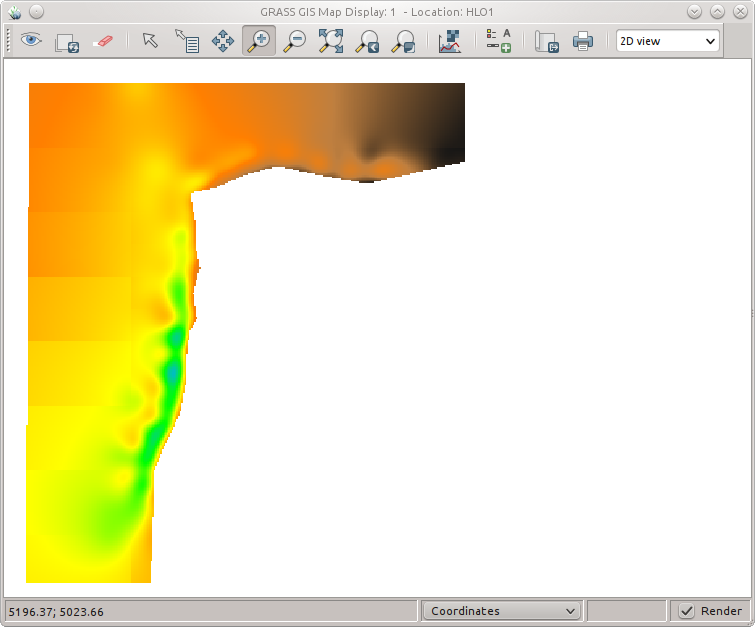Print the map display
This screenshot has width=755, height=627.
point(583,41)
